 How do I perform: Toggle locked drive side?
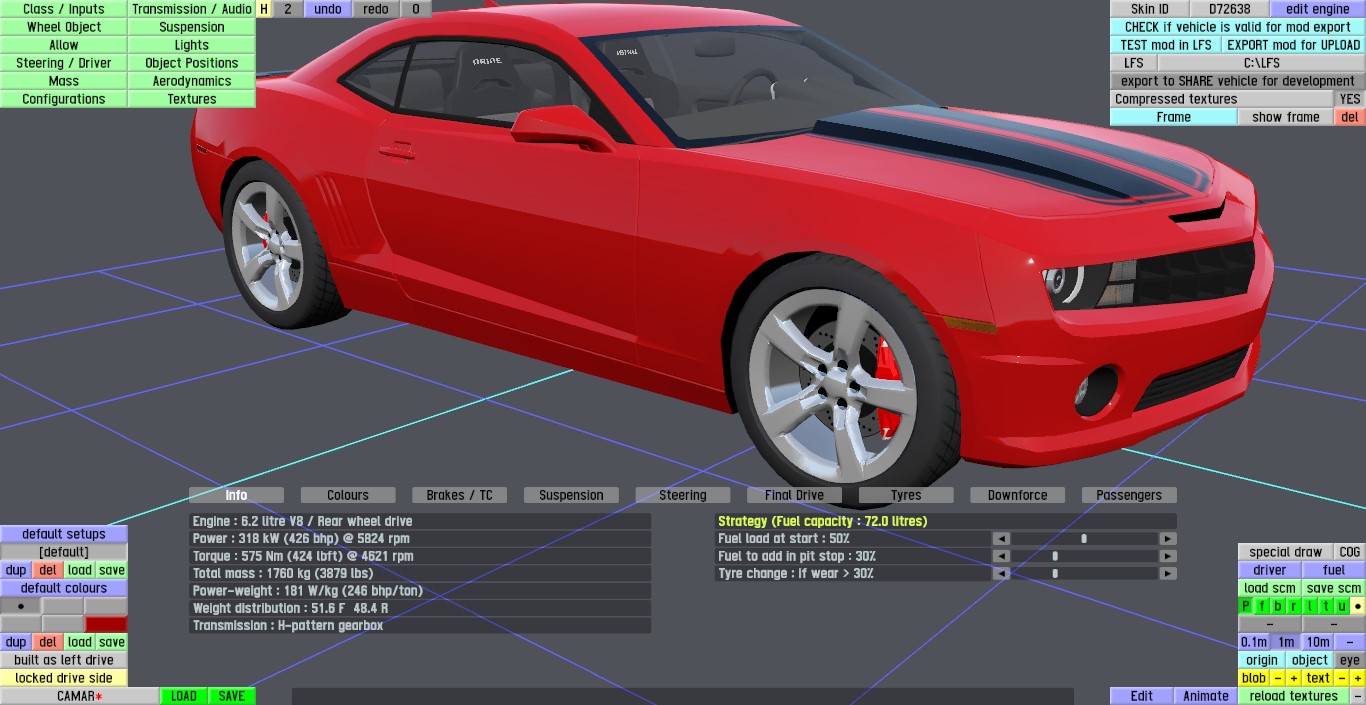(64, 678)
